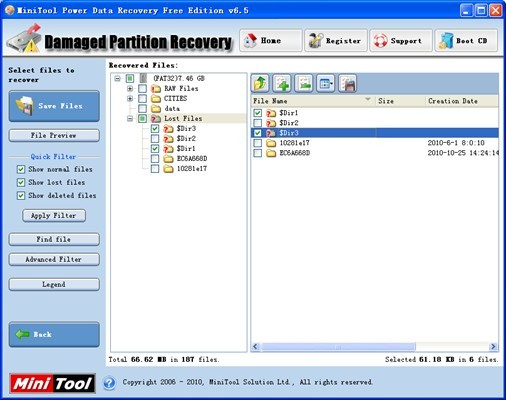
Task: Uncheck $Dir3 in the file list
Action: click(x=257, y=133)
